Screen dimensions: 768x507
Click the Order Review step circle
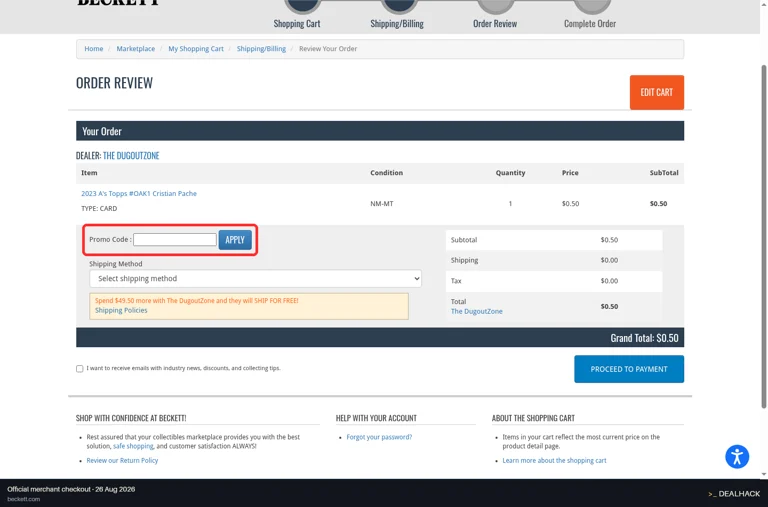click(x=496, y=6)
